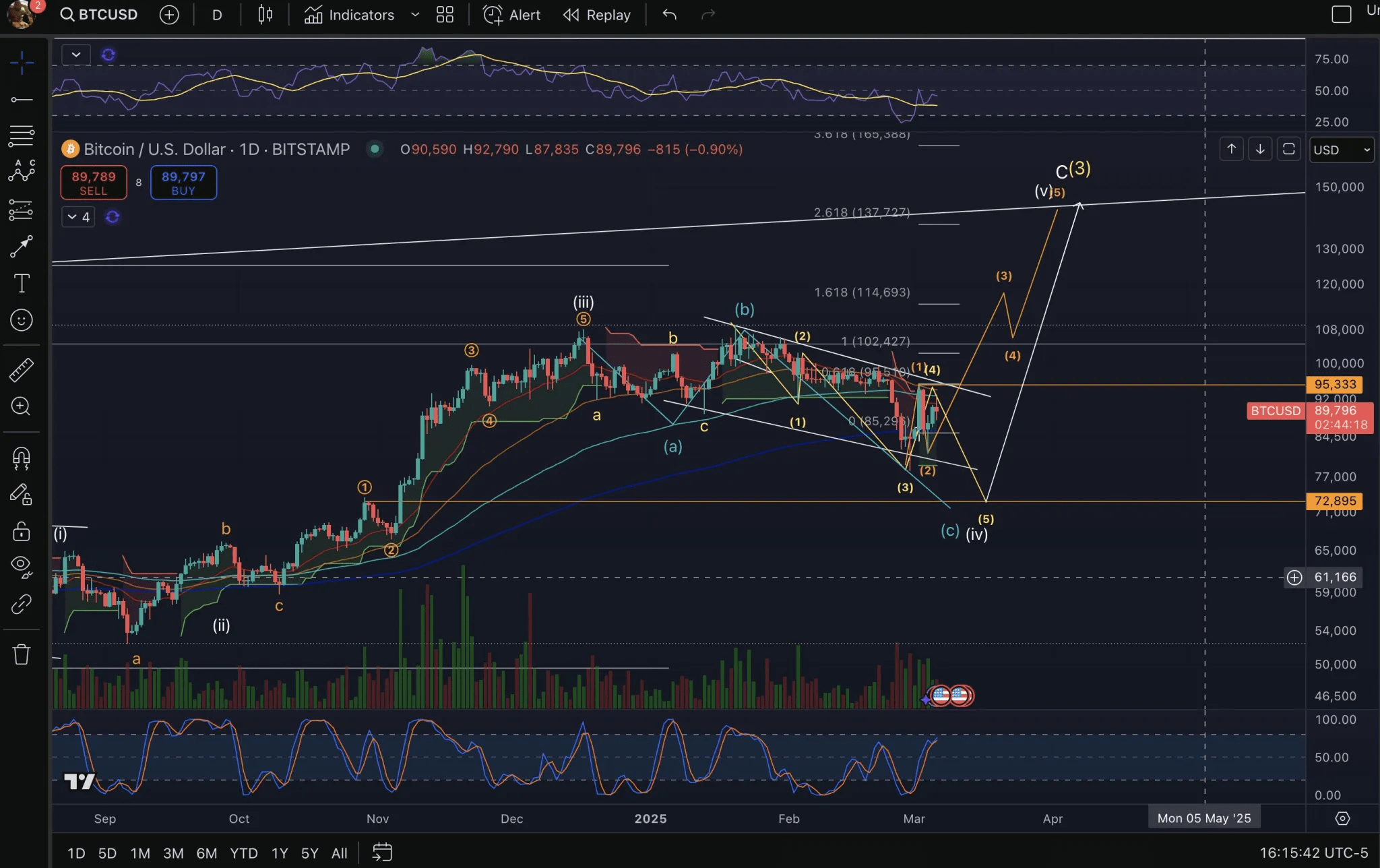Select the Elliott wave drawing tool
The width and height of the screenshot is (1380, 868).
pyautogui.click(x=22, y=171)
